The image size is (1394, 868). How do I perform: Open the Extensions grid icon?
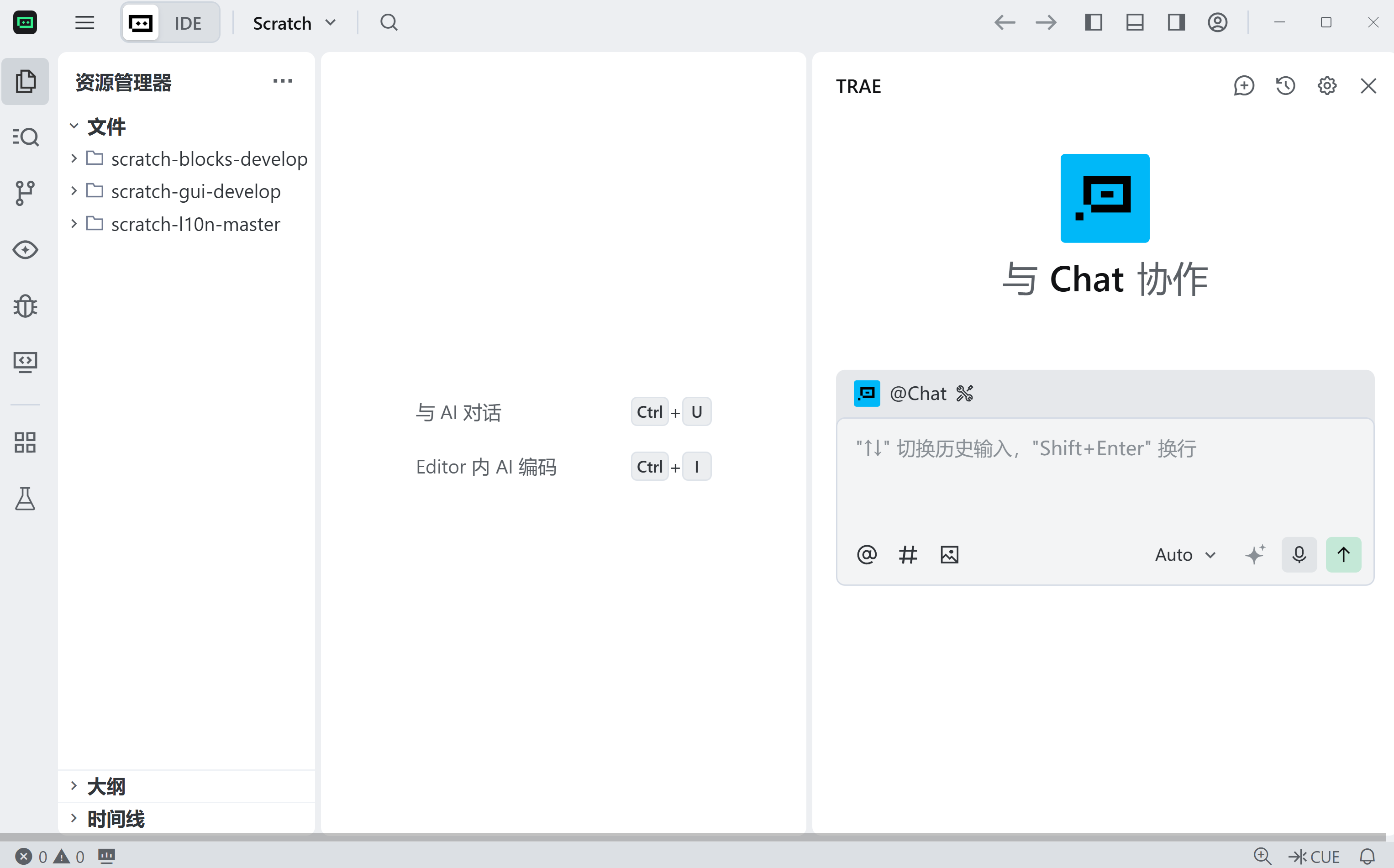25,442
